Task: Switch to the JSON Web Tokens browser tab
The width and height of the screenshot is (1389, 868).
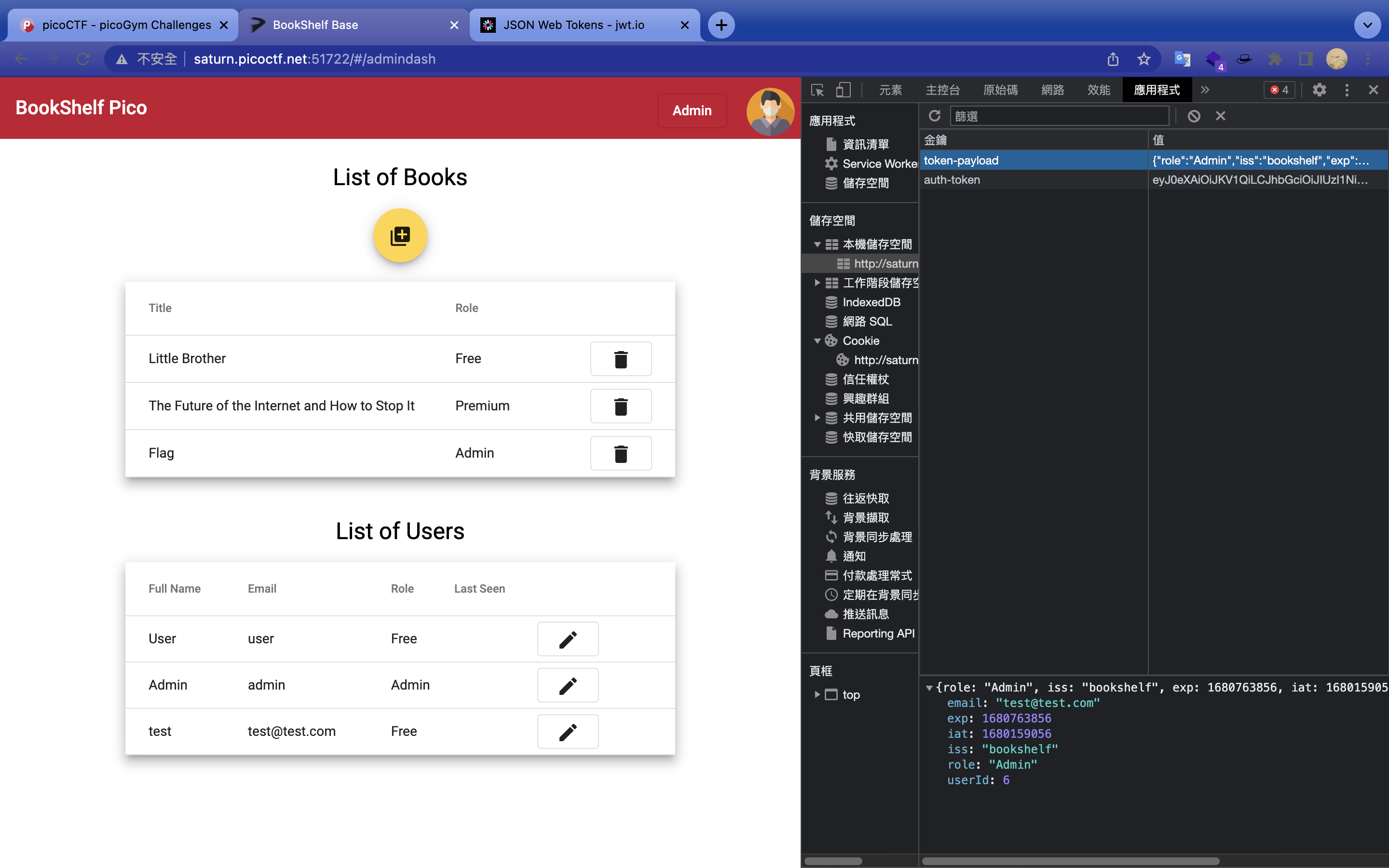Action: point(573,25)
